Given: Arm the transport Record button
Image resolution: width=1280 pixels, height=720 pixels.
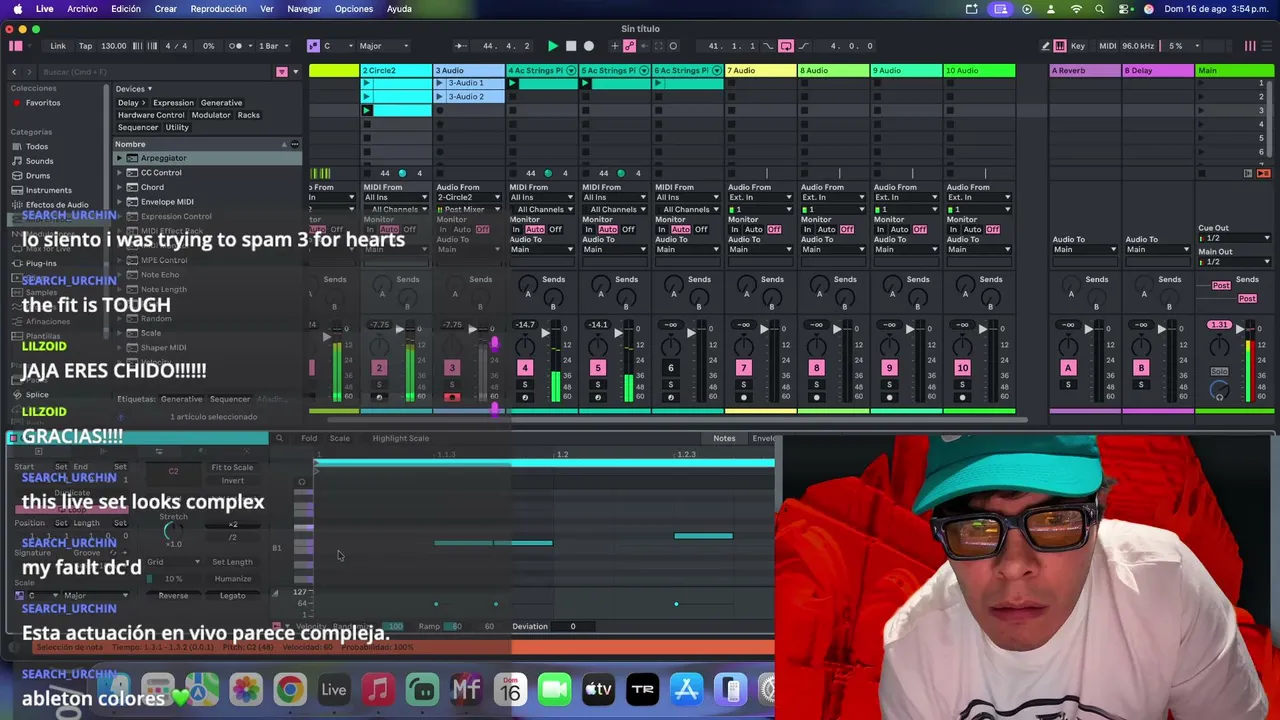Looking at the screenshot, I should coord(588,46).
